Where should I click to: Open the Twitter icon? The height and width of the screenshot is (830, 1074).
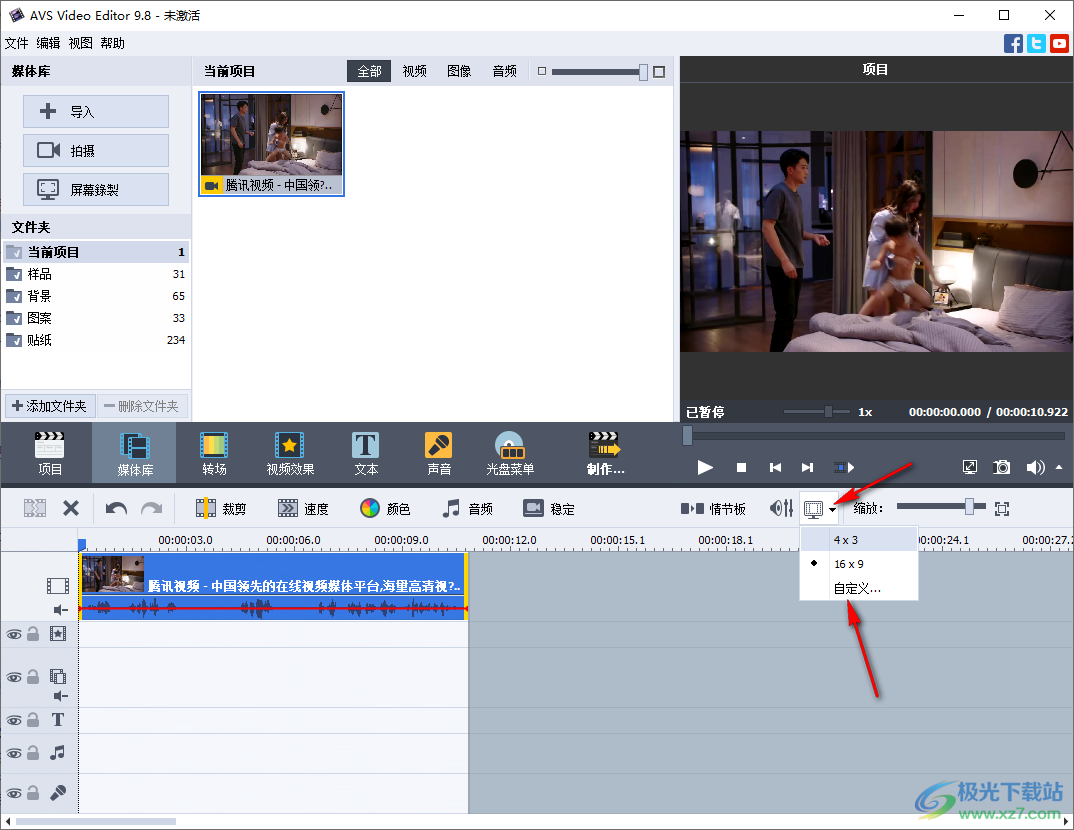point(1036,44)
